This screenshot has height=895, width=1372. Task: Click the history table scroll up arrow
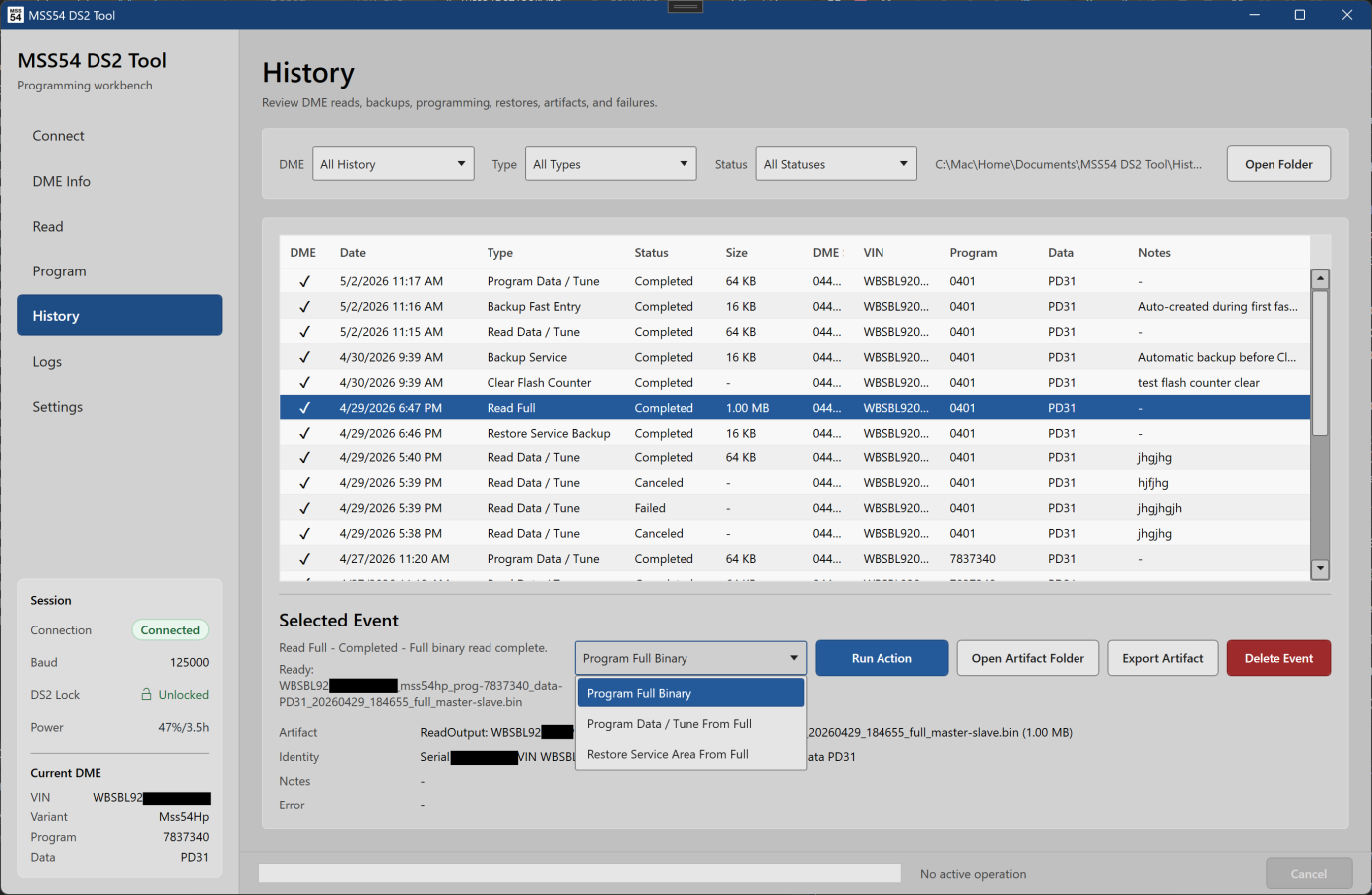point(1320,279)
